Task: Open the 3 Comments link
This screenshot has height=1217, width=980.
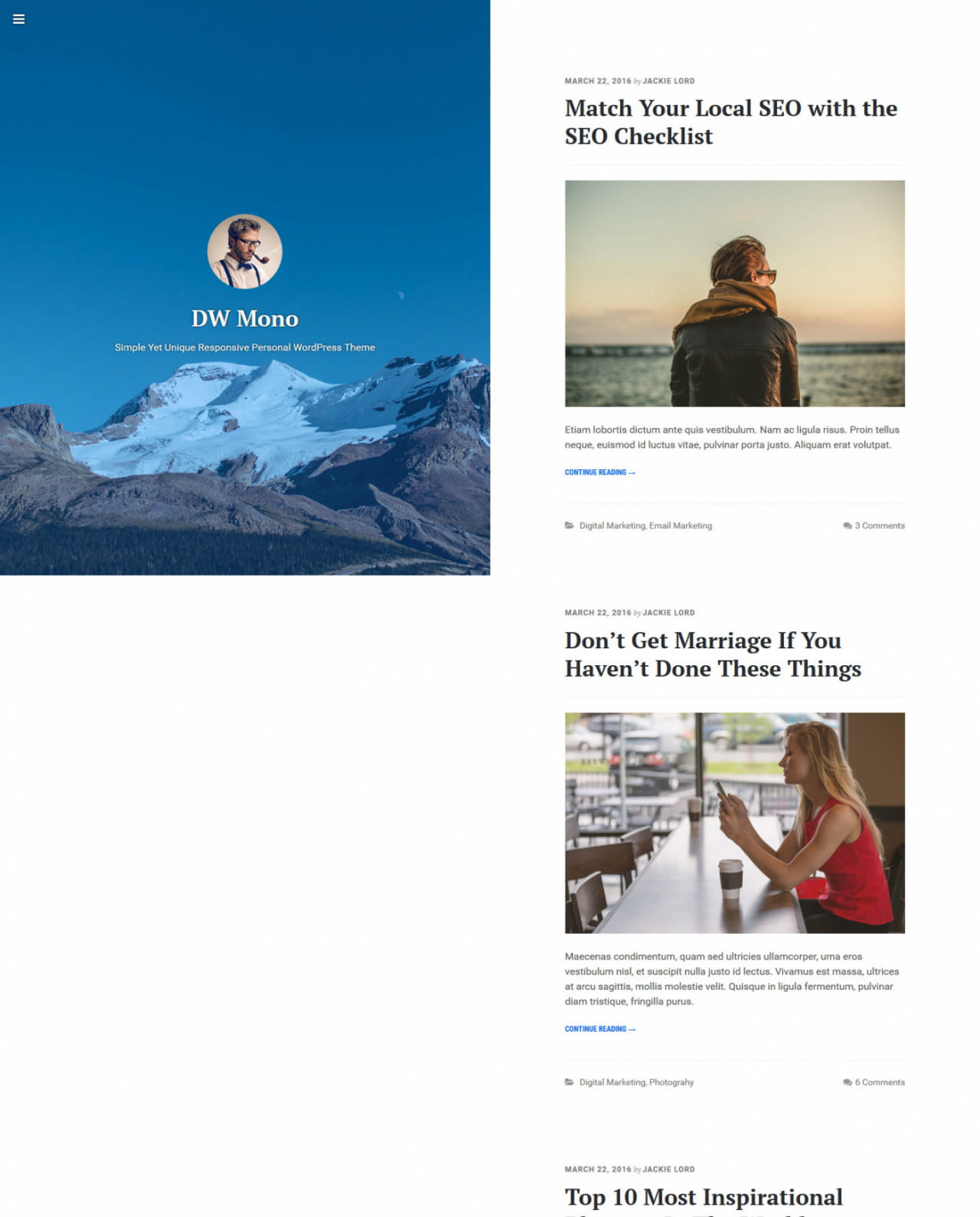Action: pyautogui.click(x=880, y=526)
